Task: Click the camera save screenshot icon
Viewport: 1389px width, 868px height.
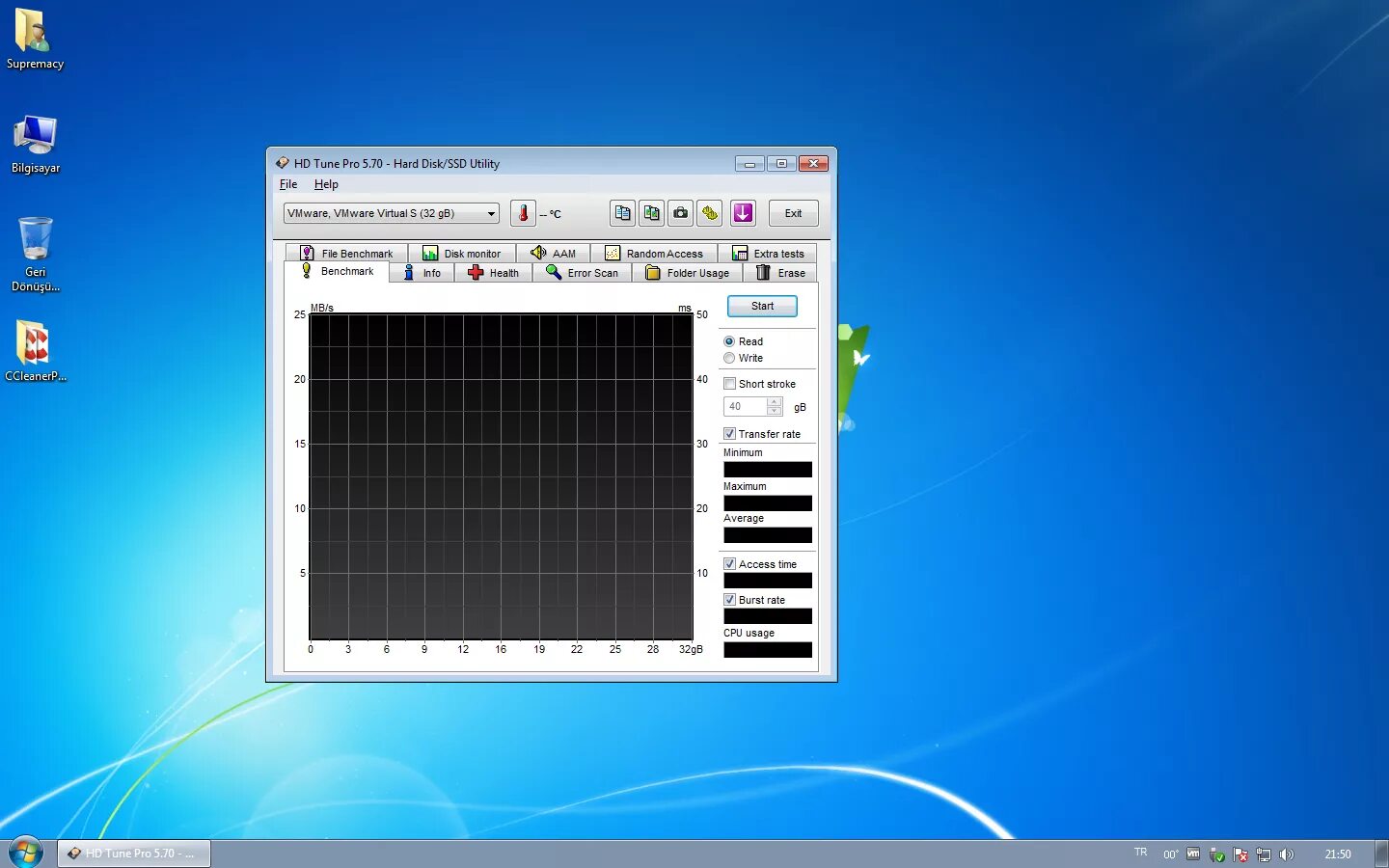Action: click(681, 213)
